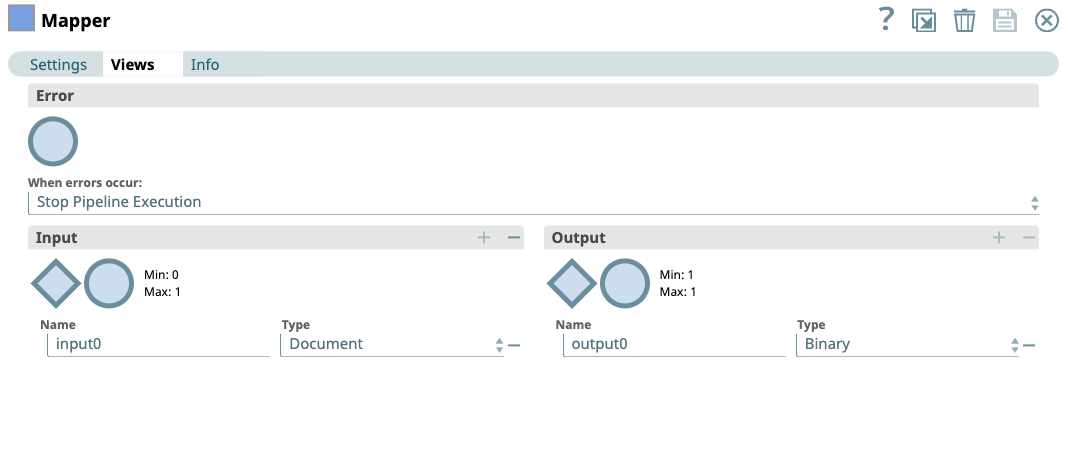Select the Output circle shape icon
This screenshot has width=1068, height=462.
[625, 283]
